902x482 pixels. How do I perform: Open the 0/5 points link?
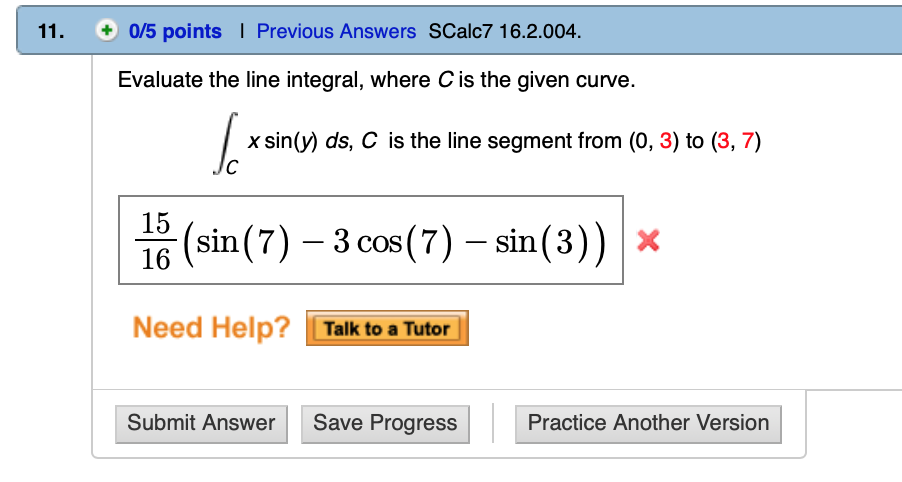point(175,31)
